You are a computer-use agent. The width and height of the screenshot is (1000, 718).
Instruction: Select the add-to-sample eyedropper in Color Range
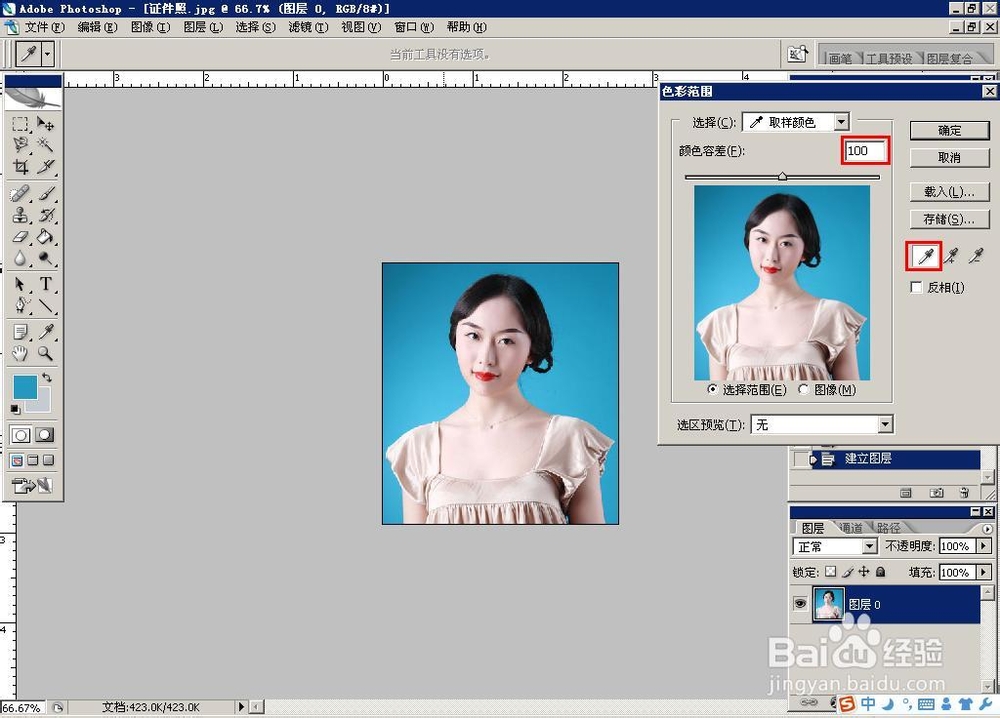(950, 255)
